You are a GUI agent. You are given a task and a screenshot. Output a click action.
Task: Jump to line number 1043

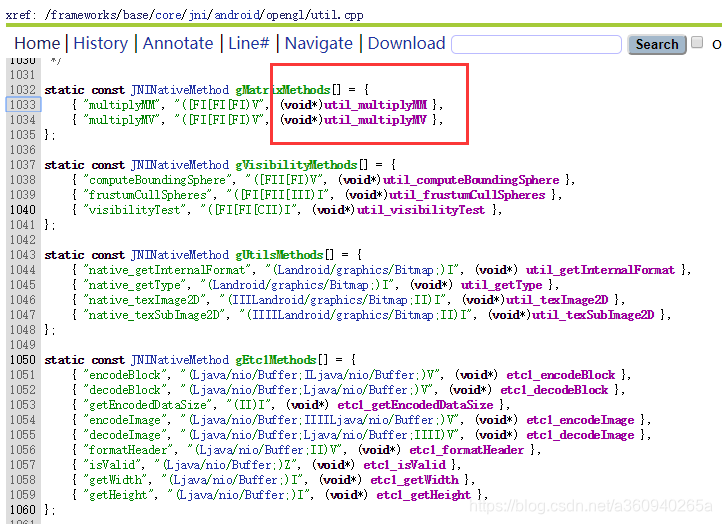pyautogui.click(x=23, y=255)
